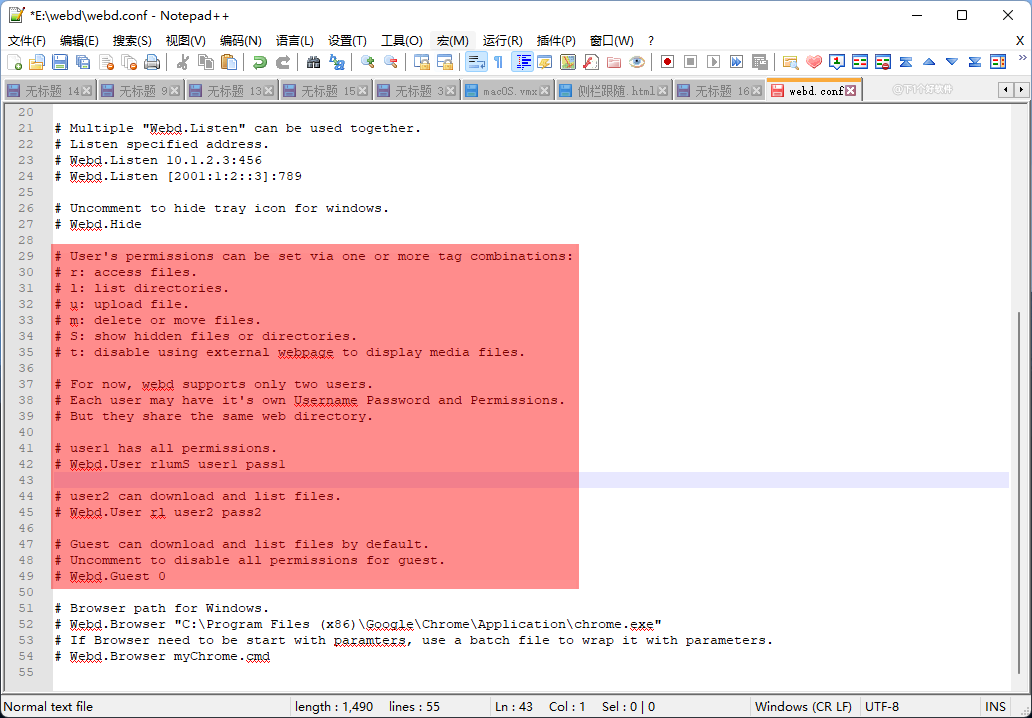Switch to the 无标题 14 tab
Image resolution: width=1032 pixels, height=718 pixels.
click(50, 91)
